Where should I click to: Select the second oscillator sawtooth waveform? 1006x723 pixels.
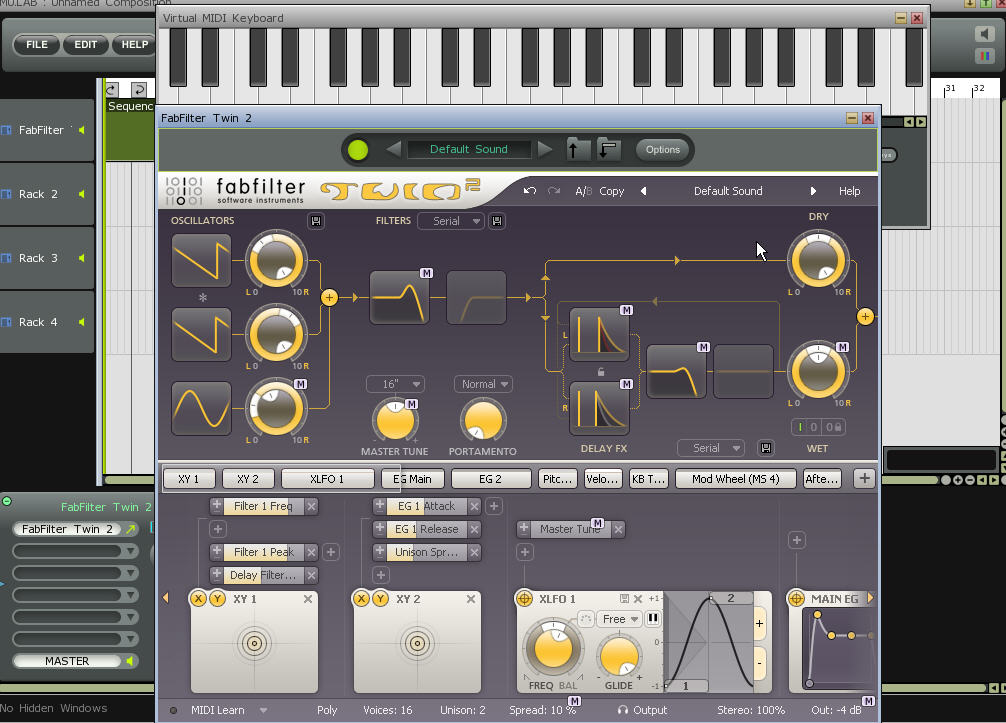coord(201,334)
